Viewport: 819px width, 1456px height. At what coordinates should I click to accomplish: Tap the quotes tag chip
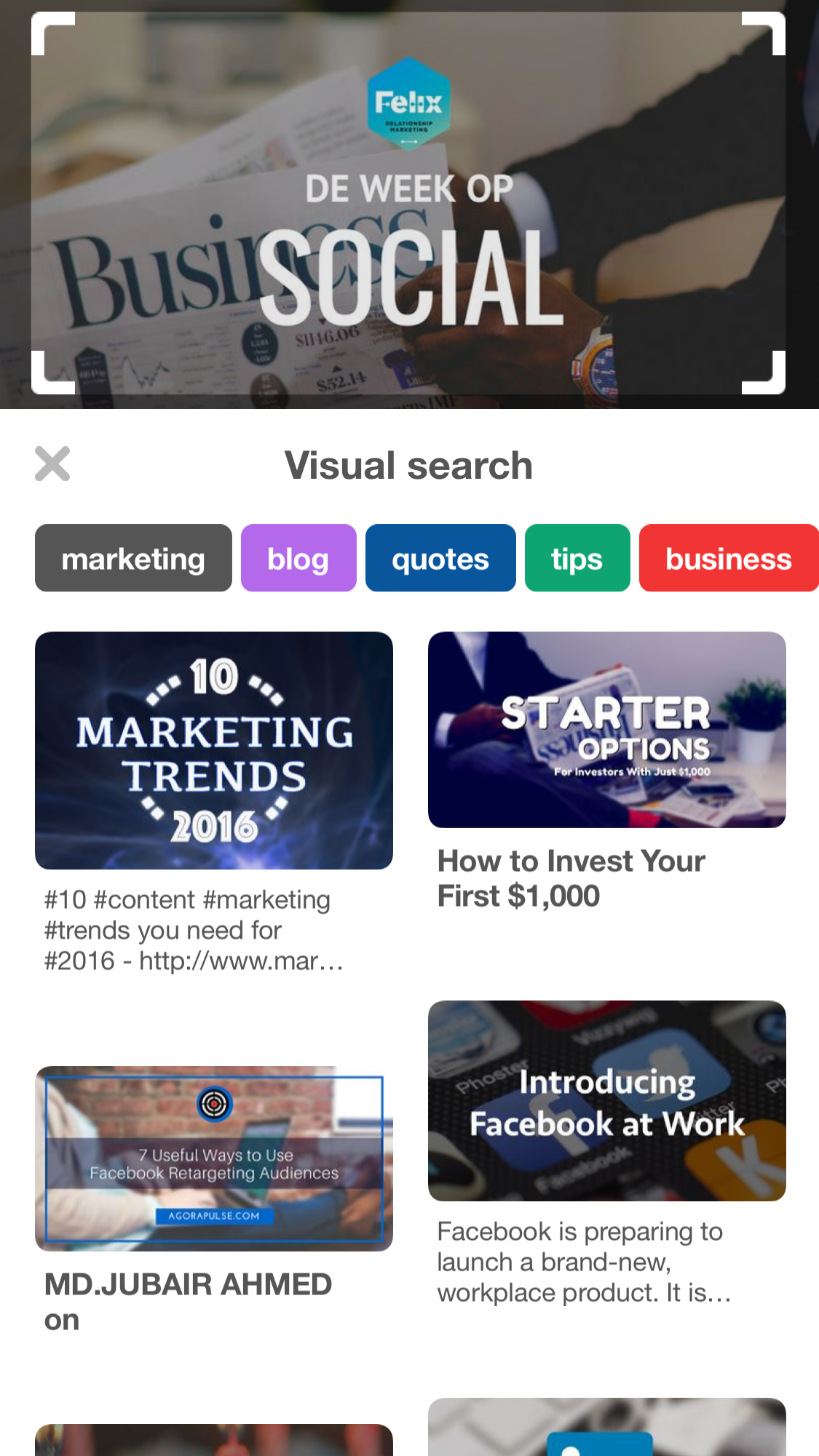pos(440,558)
